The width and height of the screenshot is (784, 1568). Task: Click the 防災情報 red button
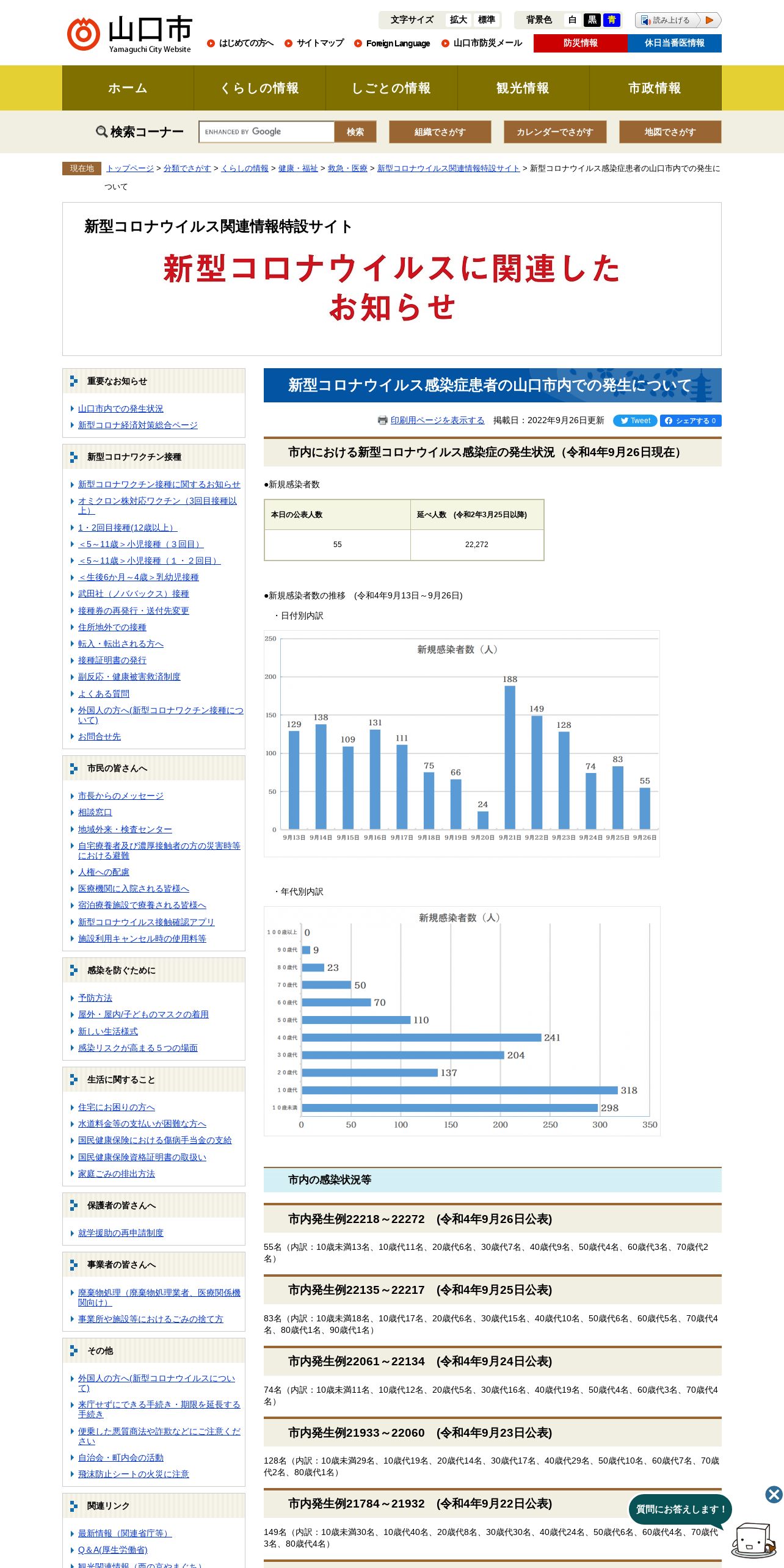click(x=581, y=43)
